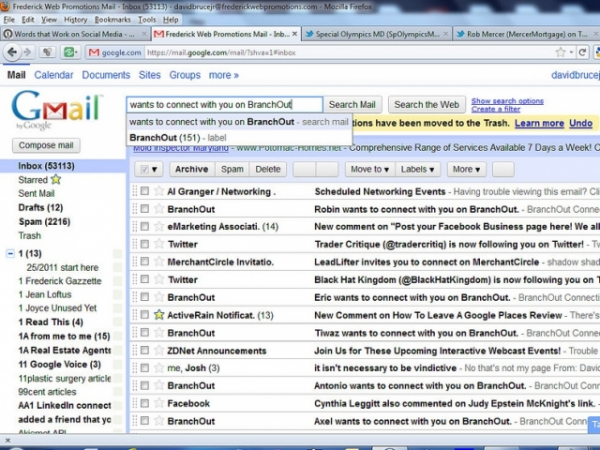Star the ZDNet Announcements email

[159, 350]
